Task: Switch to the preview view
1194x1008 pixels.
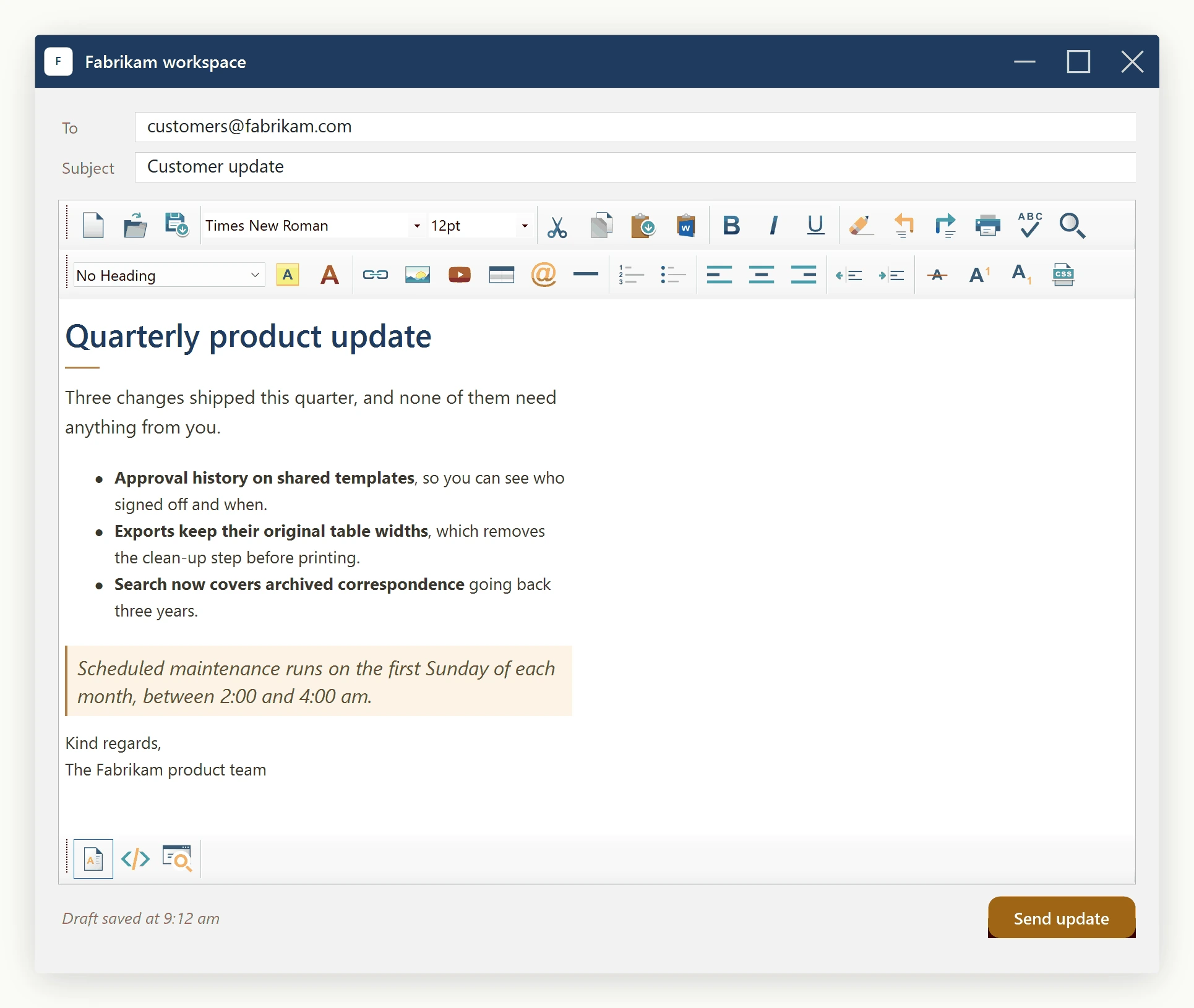Action: pos(177,858)
